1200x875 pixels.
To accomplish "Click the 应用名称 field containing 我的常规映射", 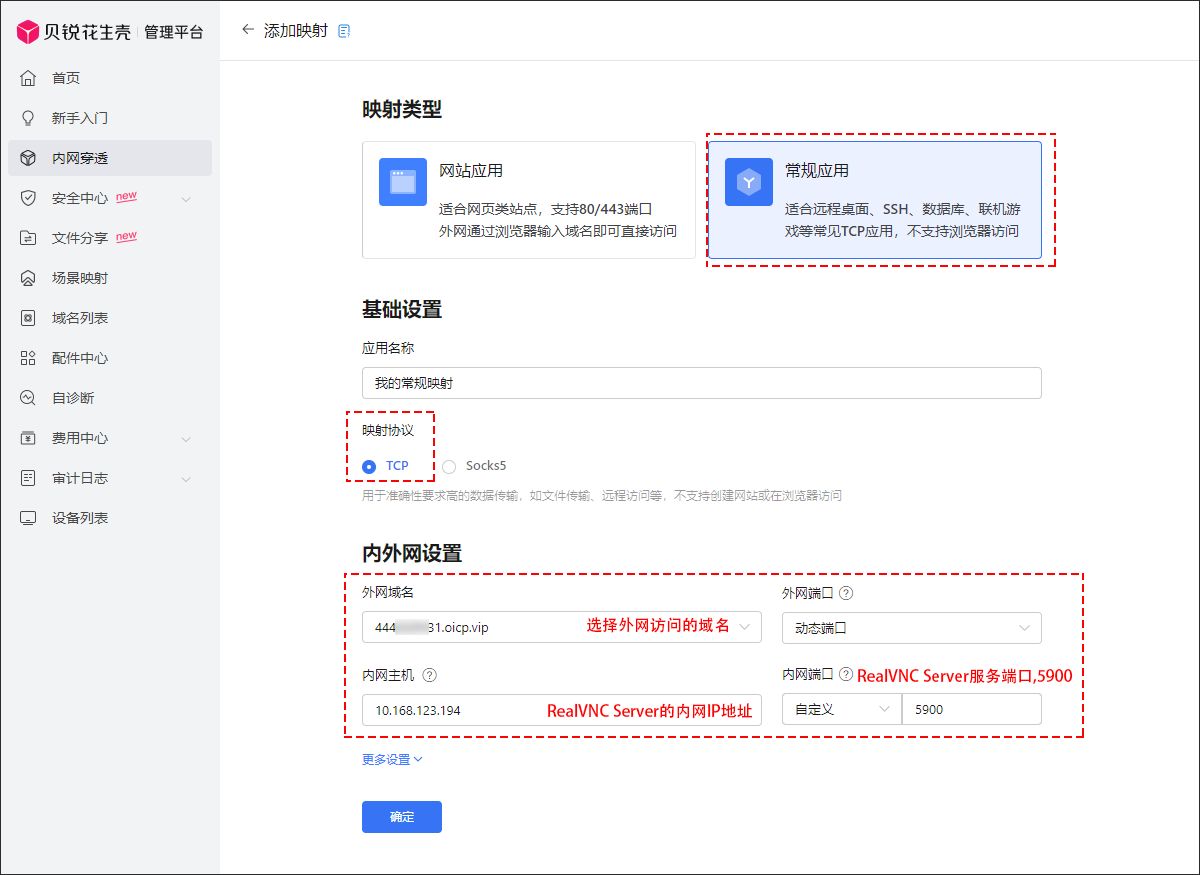I will [702, 383].
